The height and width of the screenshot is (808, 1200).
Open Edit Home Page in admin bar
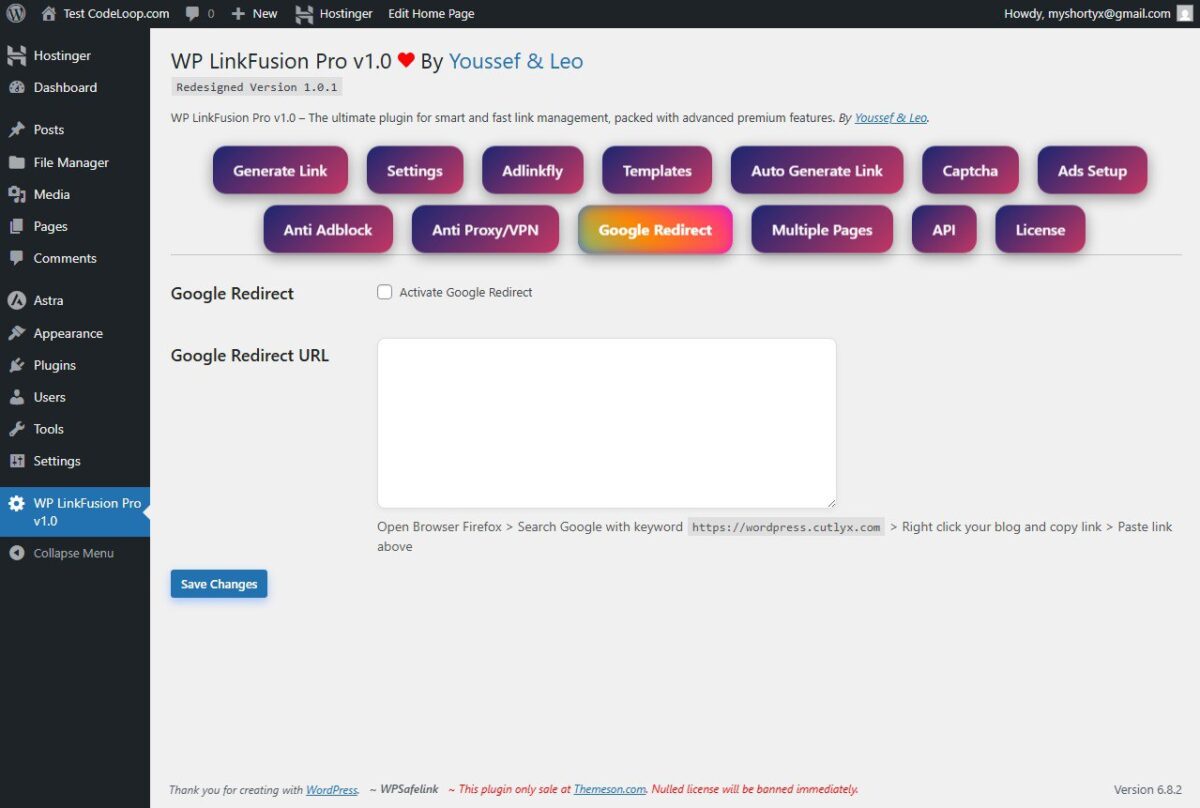tap(431, 14)
